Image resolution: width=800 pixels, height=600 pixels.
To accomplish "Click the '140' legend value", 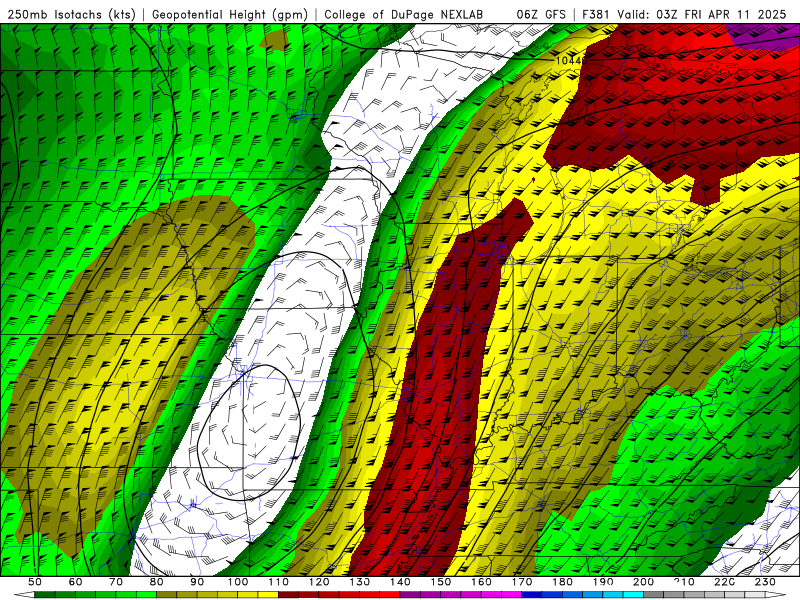I will coord(400,582).
